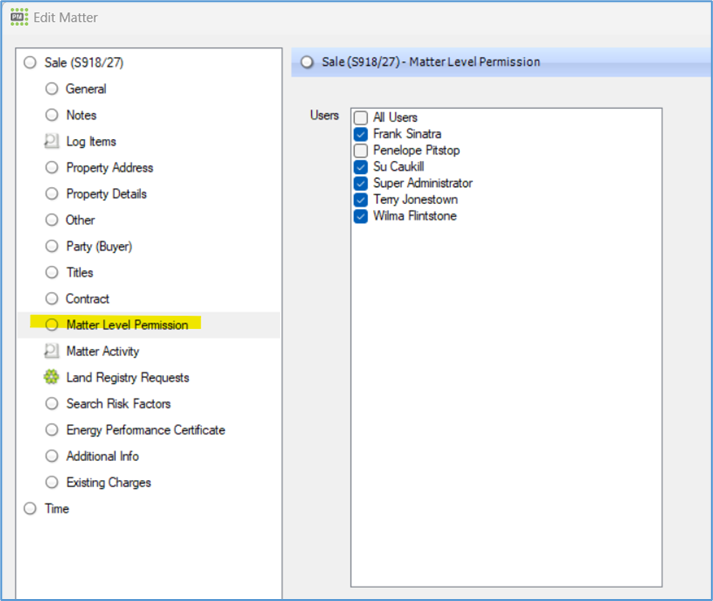This screenshot has width=713, height=601.
Task: Open the Search Risk Factors item
Action: [118, 403]
